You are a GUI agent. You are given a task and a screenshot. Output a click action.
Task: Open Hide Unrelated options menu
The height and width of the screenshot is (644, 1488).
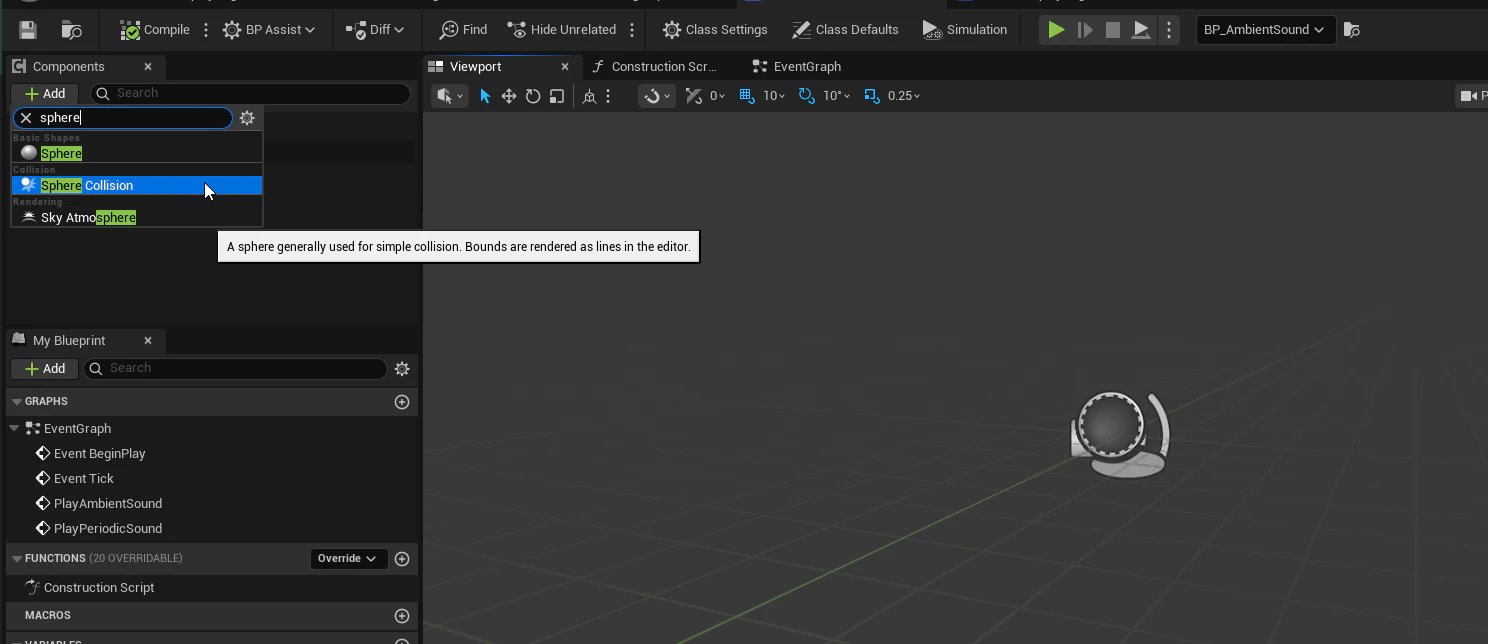tap(632, 30)
